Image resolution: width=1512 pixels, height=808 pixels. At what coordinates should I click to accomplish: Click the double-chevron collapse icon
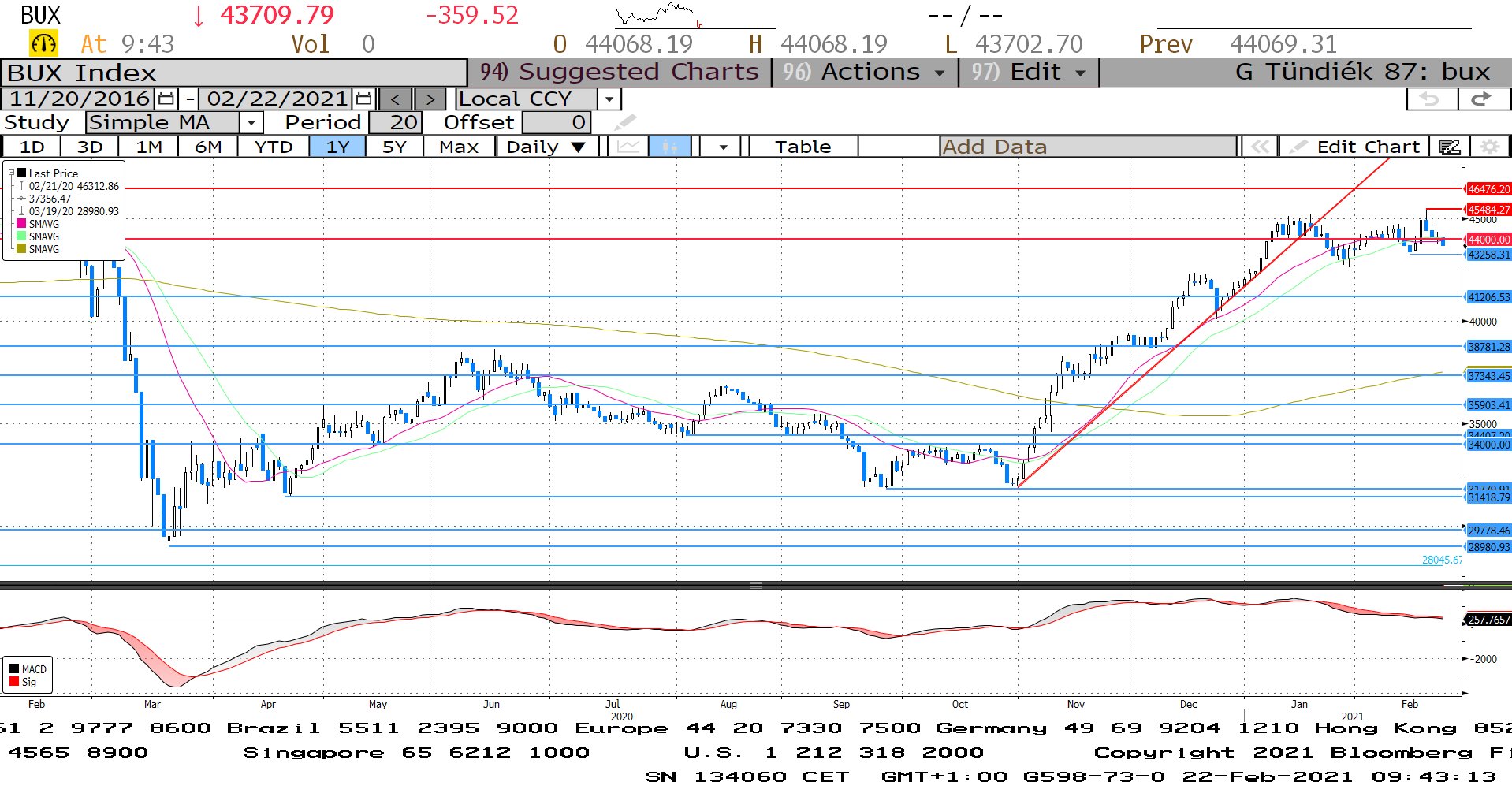point(1260,147)
